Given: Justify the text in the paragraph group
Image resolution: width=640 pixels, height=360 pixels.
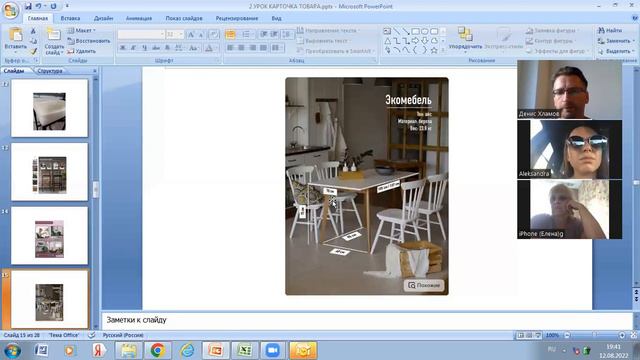Looking at the screenshot, I should click(x=263, y=48).
